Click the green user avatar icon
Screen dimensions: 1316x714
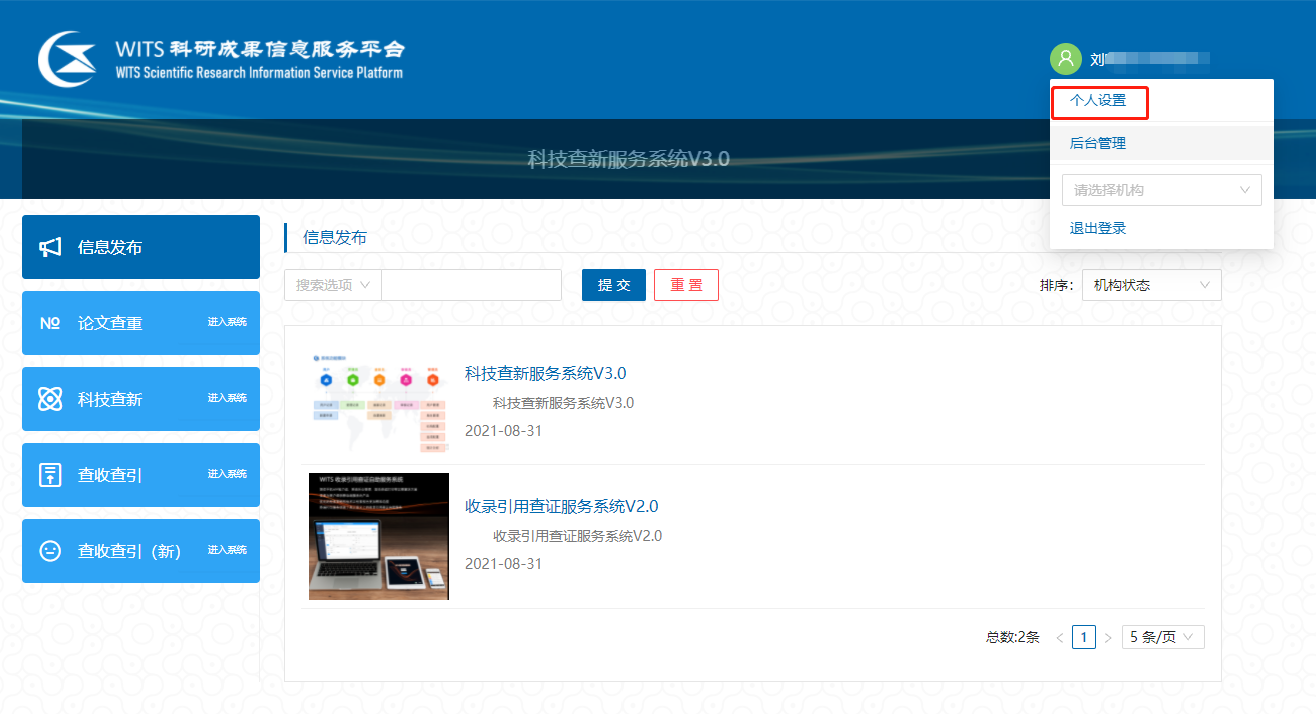click(1065, 59)
